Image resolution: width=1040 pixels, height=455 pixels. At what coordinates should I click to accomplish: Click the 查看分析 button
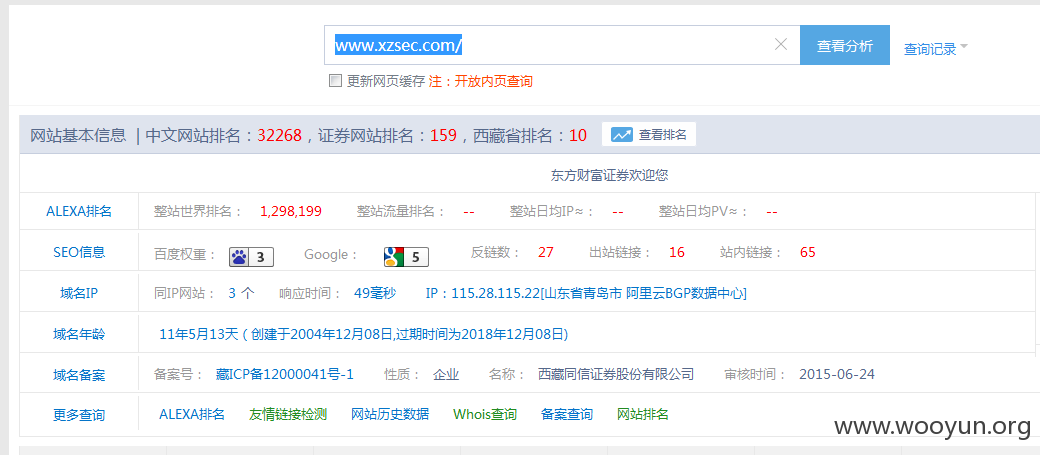point(844,45)
